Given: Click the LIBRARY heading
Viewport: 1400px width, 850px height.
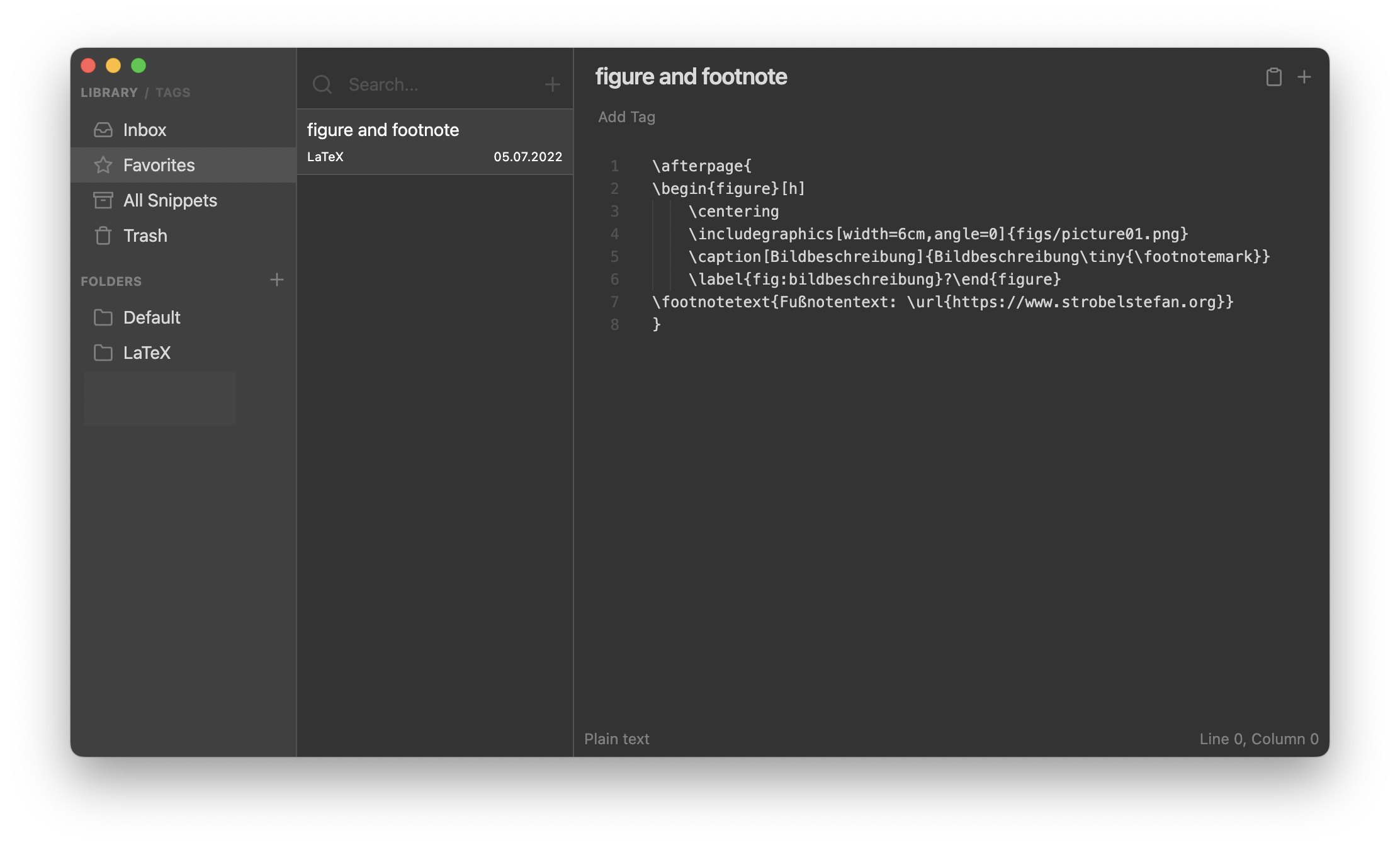Looking at the screenshot, I should pyautogui.click(x=110, y=92).
